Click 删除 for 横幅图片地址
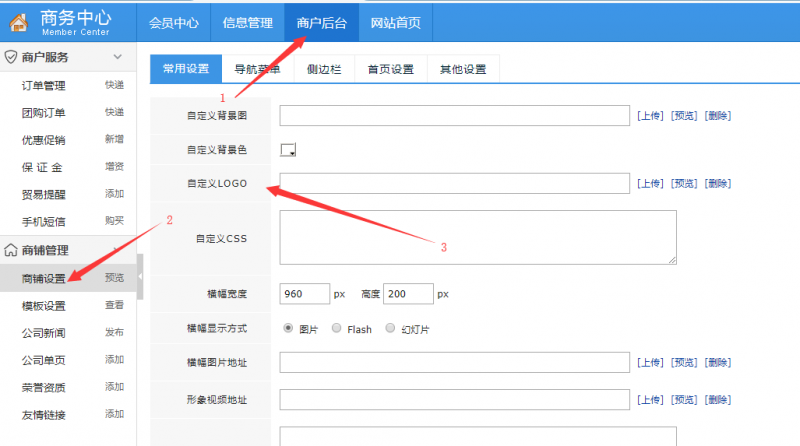 (718, 362)
